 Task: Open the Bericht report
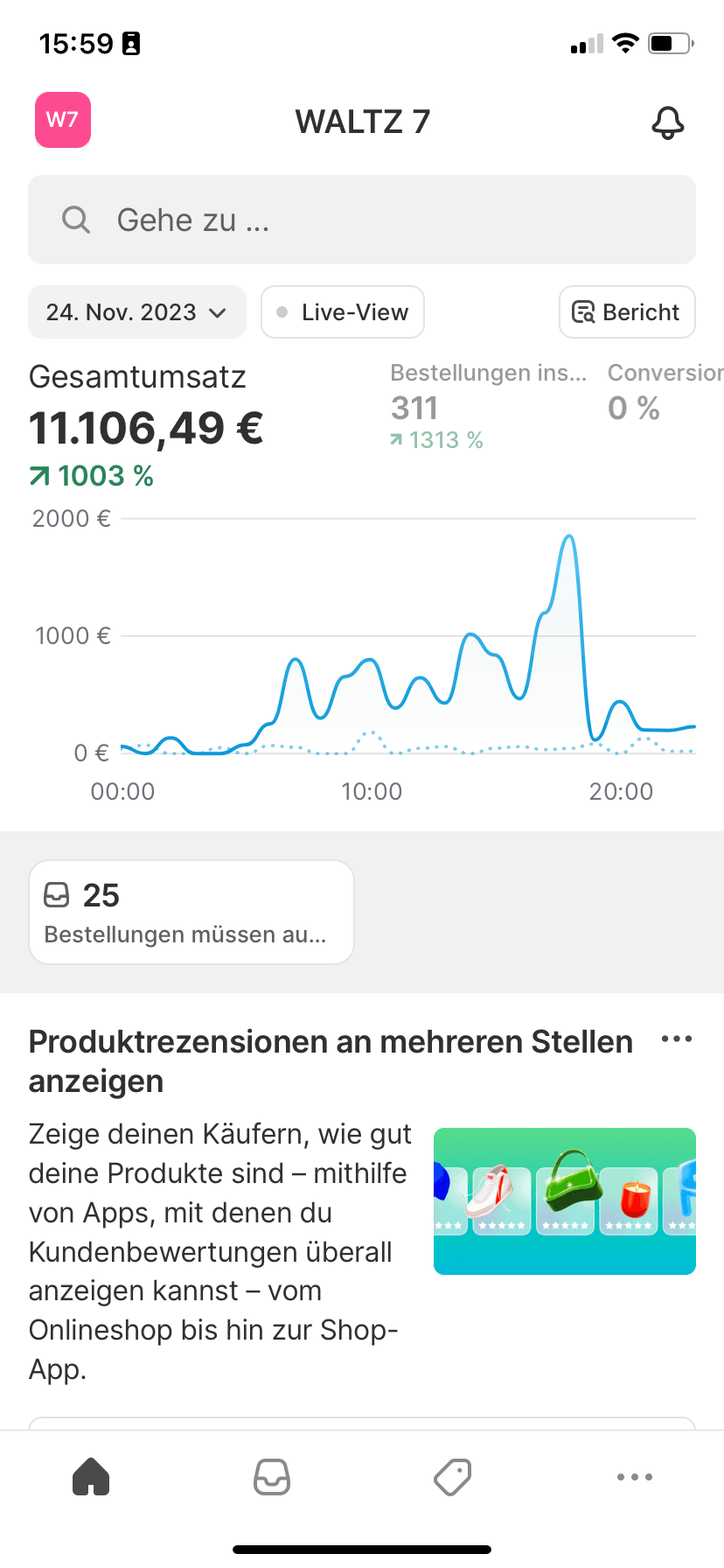click(x=627, y=312)
